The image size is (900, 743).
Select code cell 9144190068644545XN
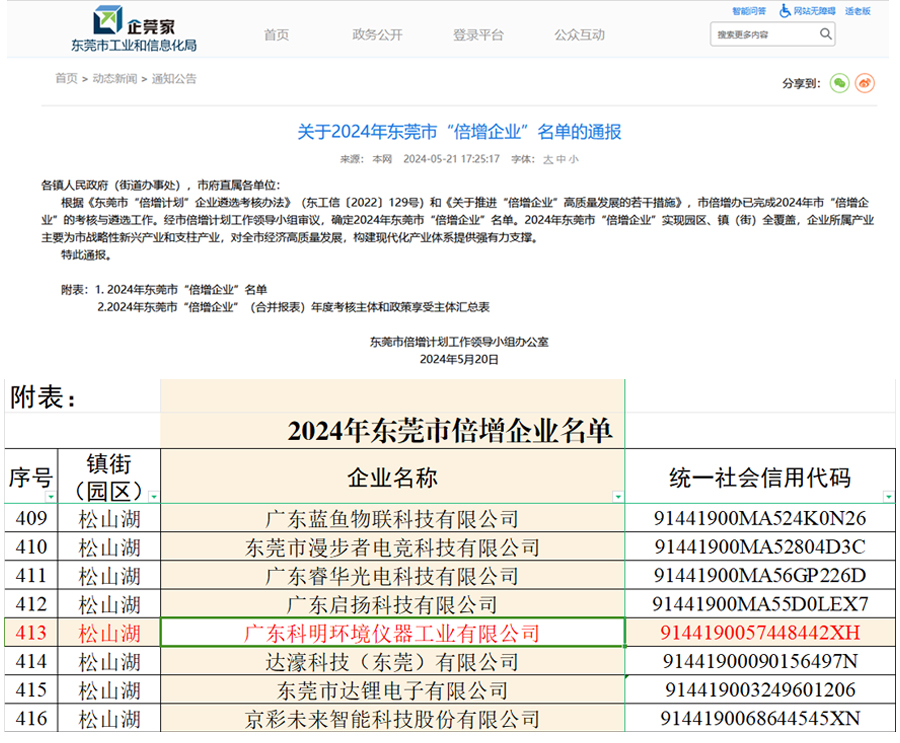[760, 719]
